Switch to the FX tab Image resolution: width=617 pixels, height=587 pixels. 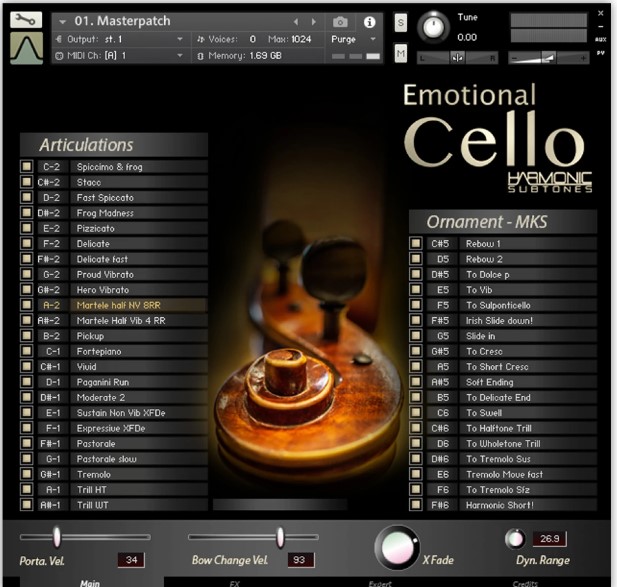(234, 582)
